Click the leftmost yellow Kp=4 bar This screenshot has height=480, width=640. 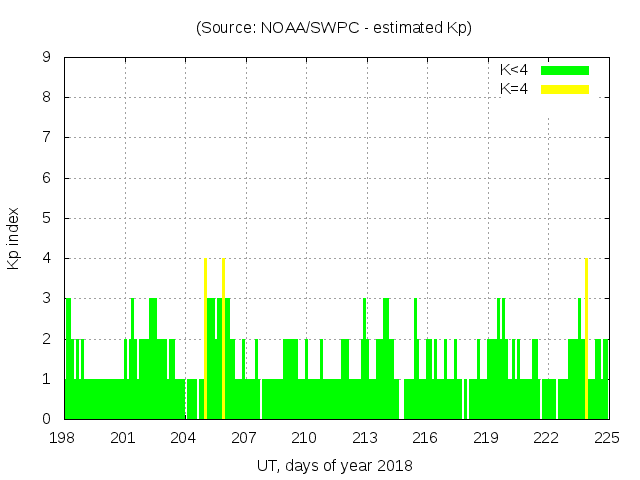click(205, 340)
